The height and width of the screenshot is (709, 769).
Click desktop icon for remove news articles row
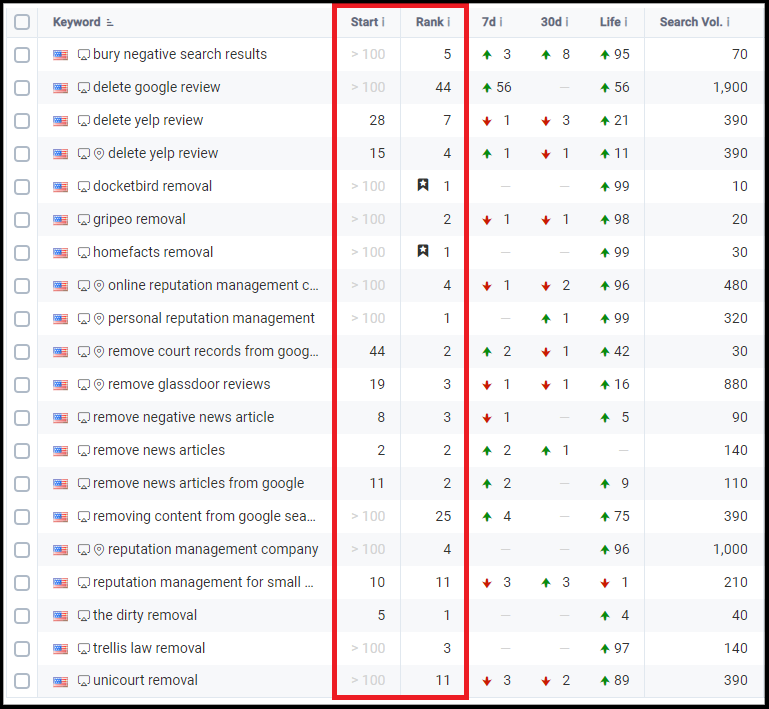(84, 451)
